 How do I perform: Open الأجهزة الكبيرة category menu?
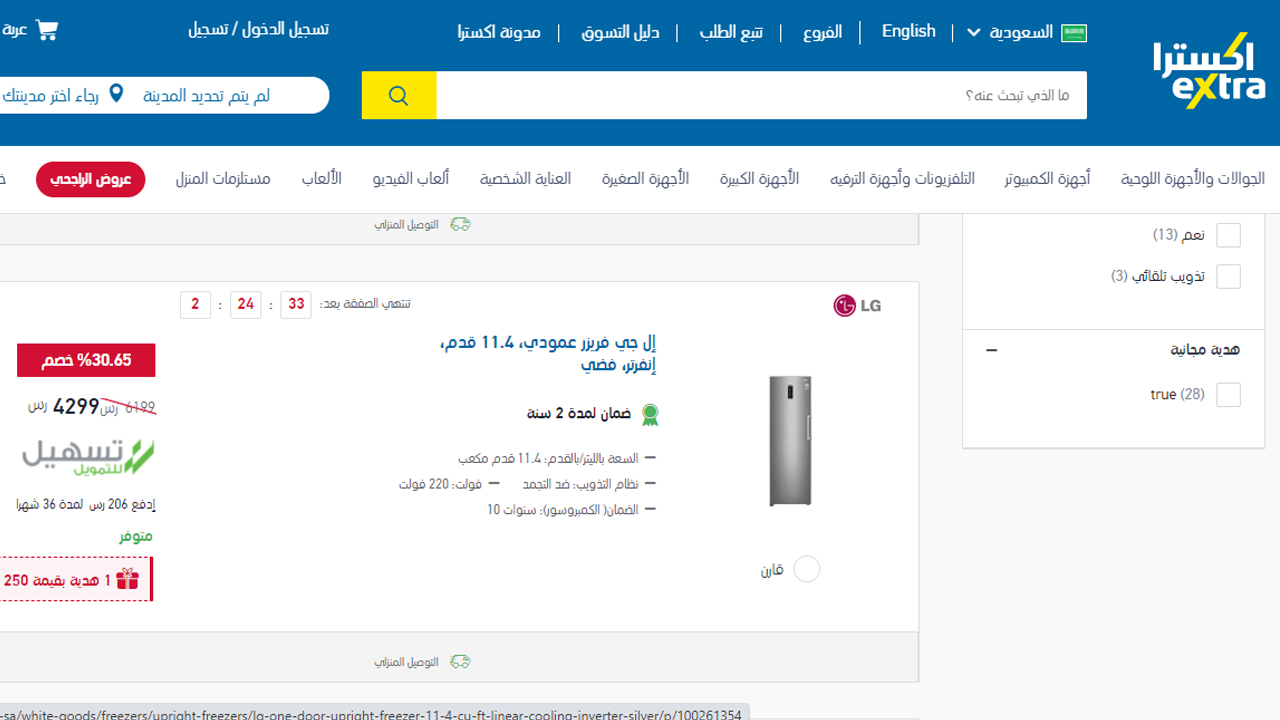(759, 179)
